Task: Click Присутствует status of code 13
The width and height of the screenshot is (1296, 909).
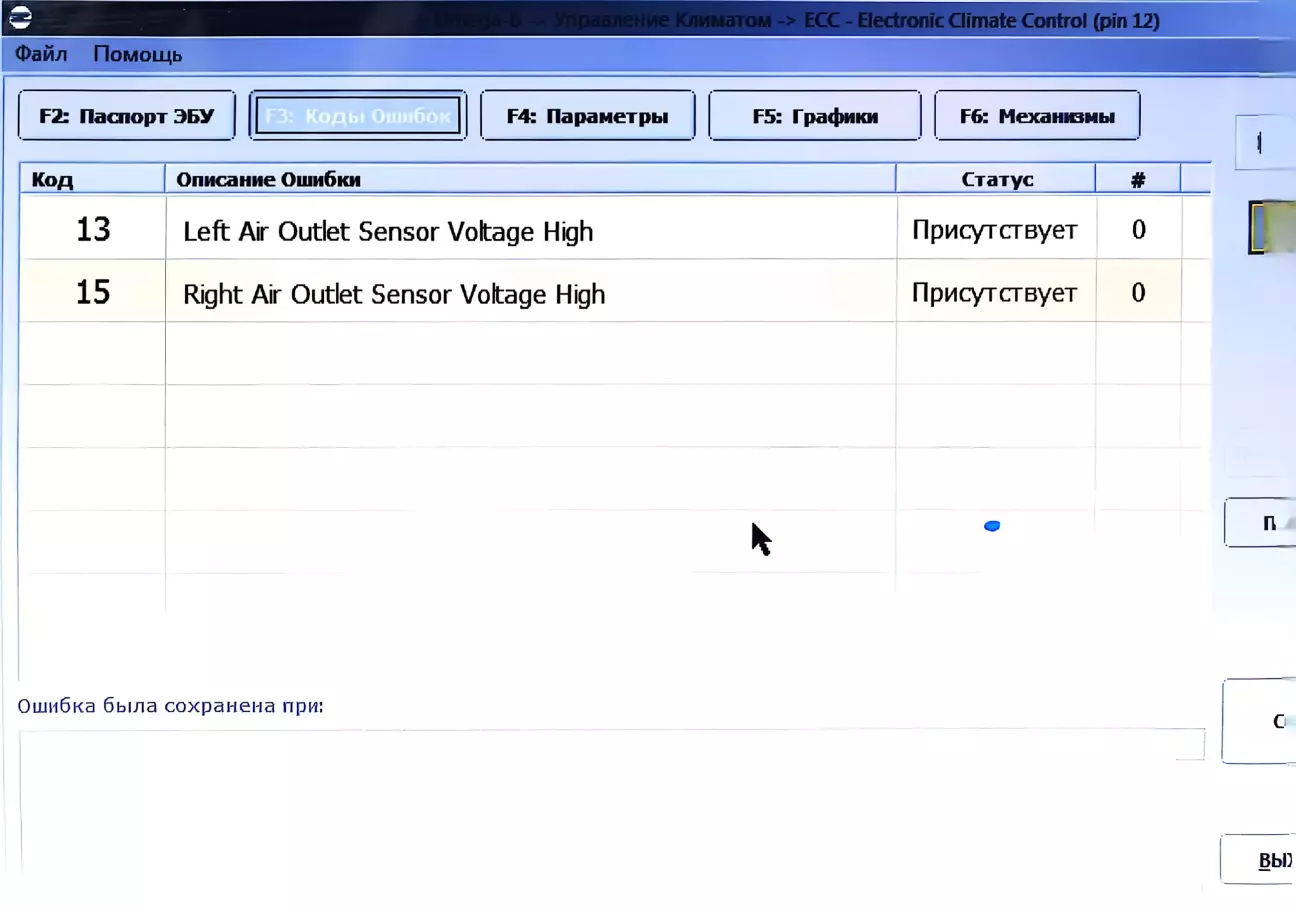Action: coord(994,230)
